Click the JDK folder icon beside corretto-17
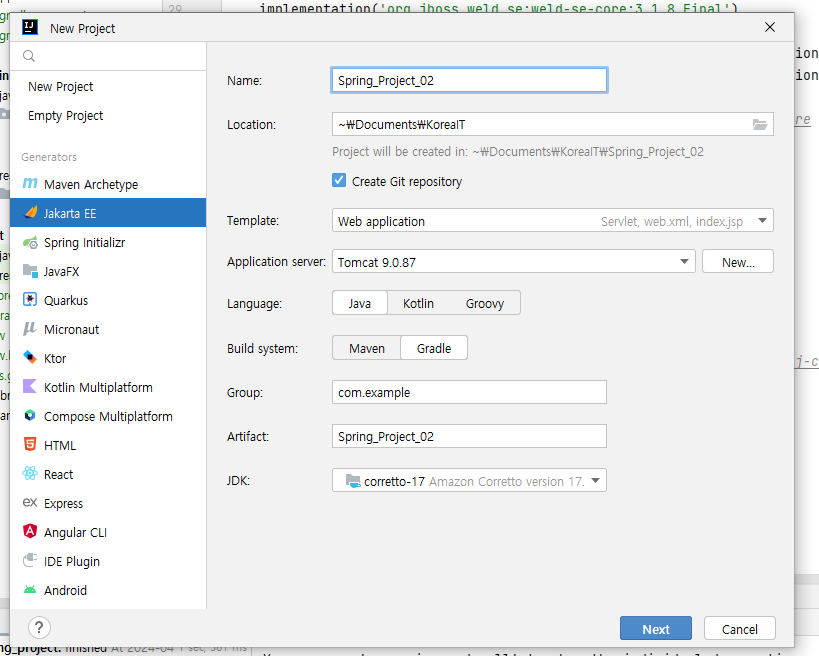 coord(353,481)
